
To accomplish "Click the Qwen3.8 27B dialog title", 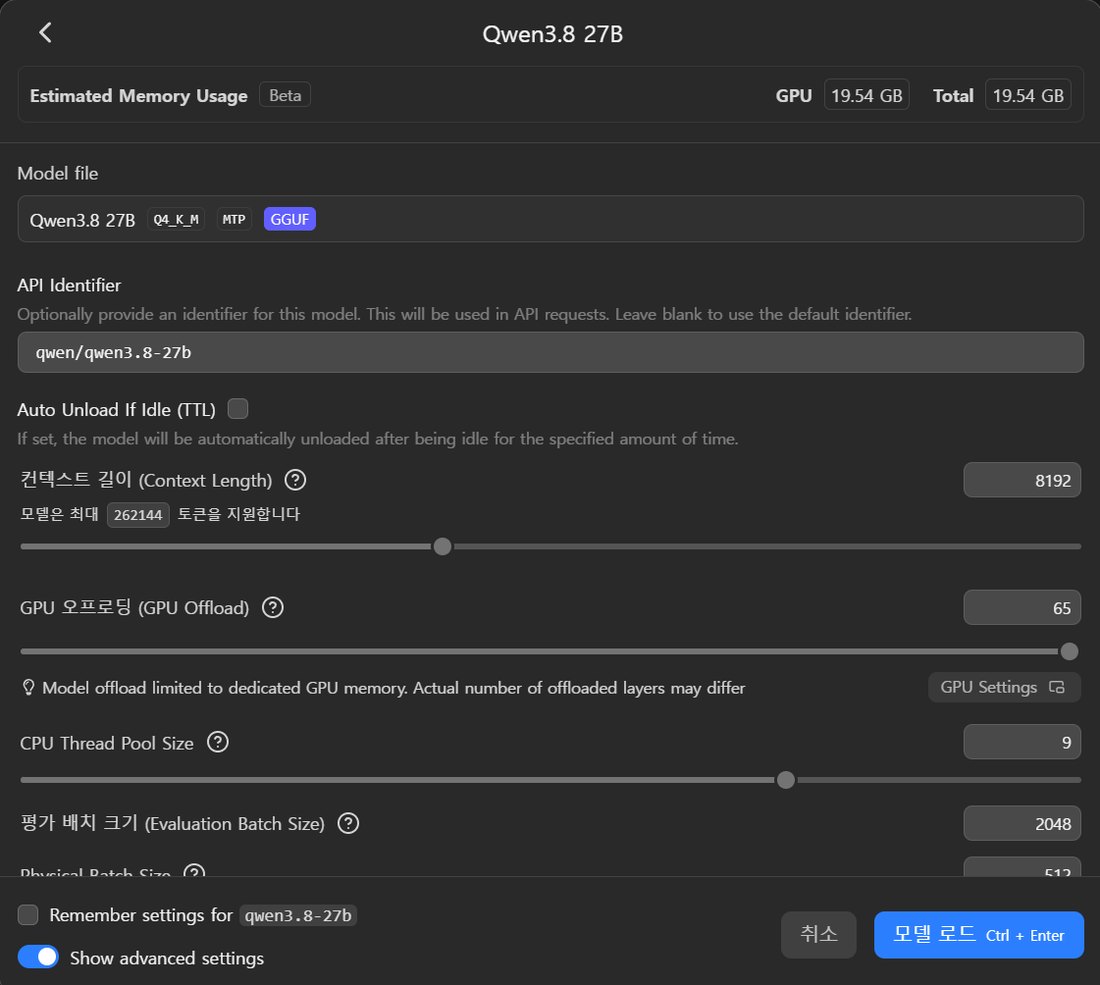I will [x=553, y=34].
